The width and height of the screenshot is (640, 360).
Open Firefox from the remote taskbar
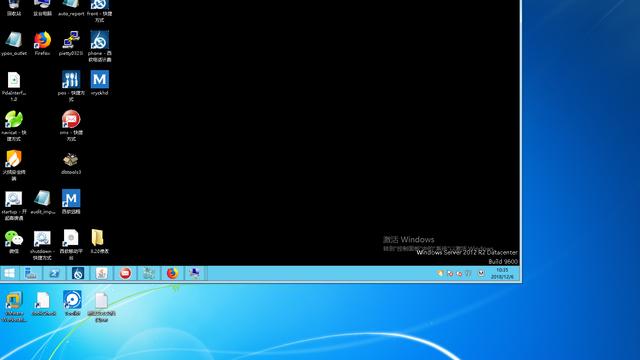pos(172,273)
